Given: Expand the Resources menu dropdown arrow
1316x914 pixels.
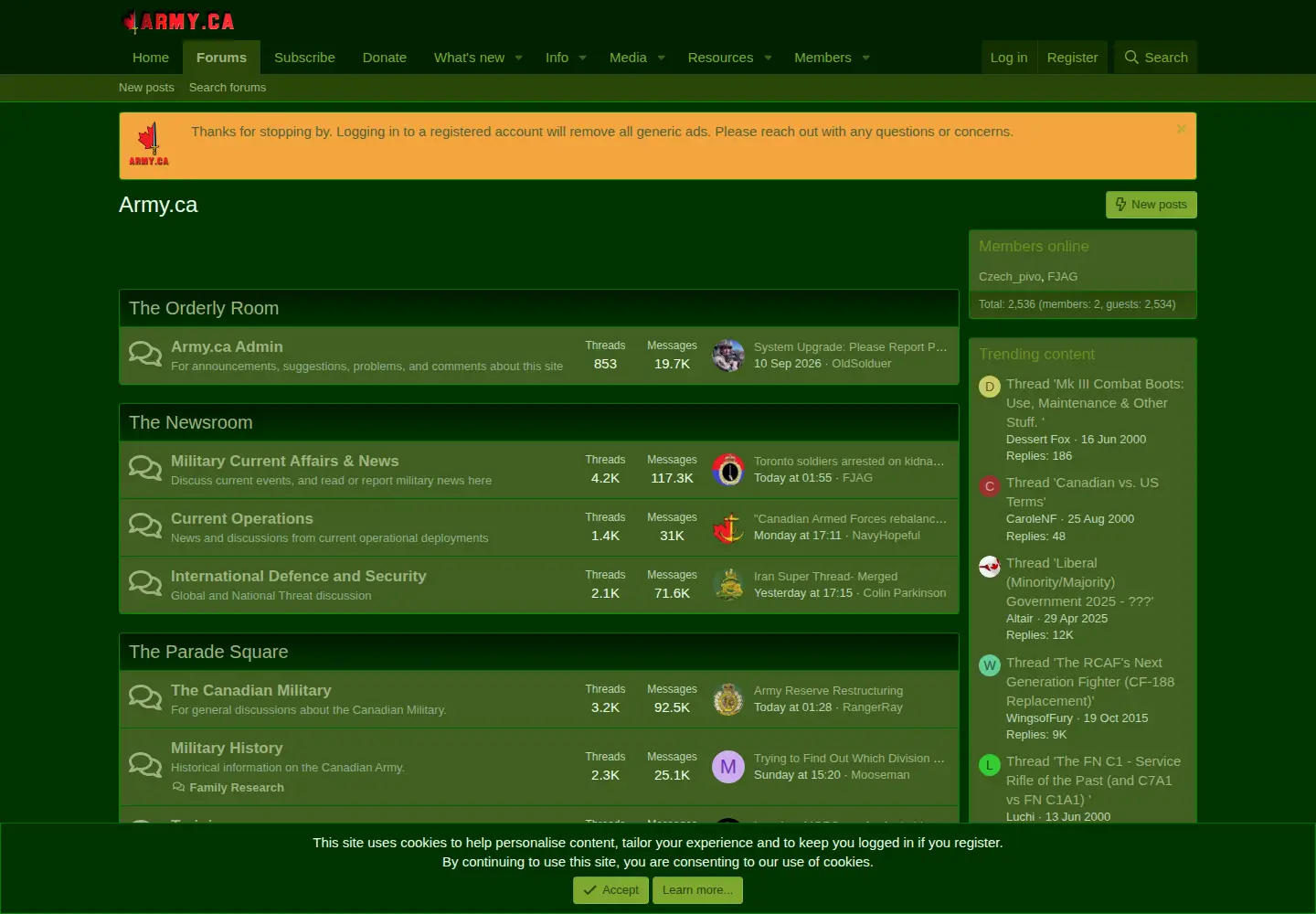Looking at the screenshot, I should pos(769,58).
